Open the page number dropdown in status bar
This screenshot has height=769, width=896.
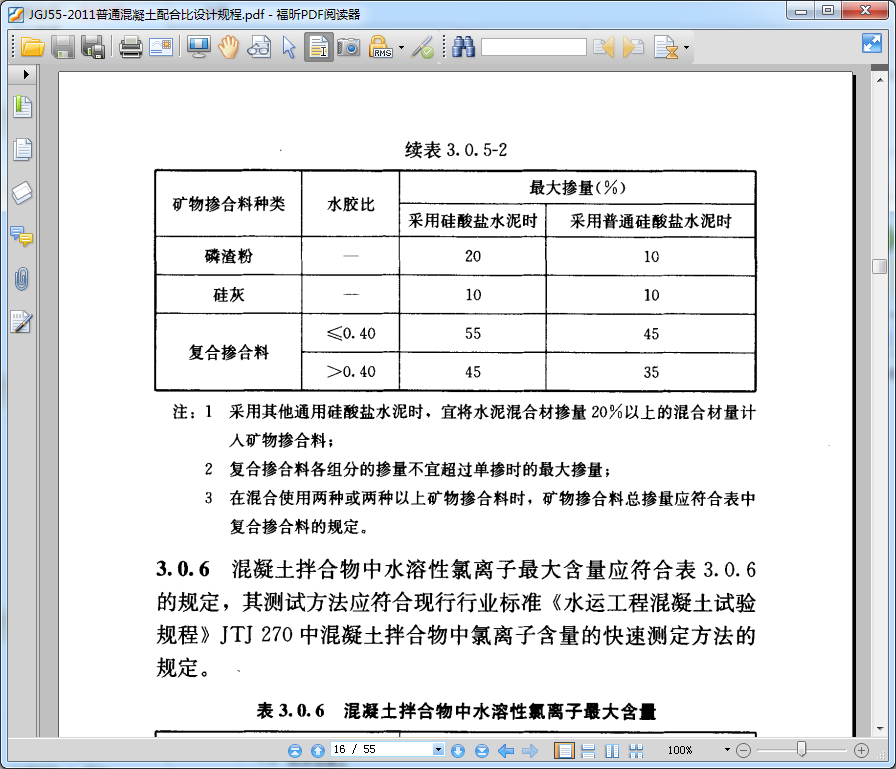pyautogui.click(x=437, y=749)
